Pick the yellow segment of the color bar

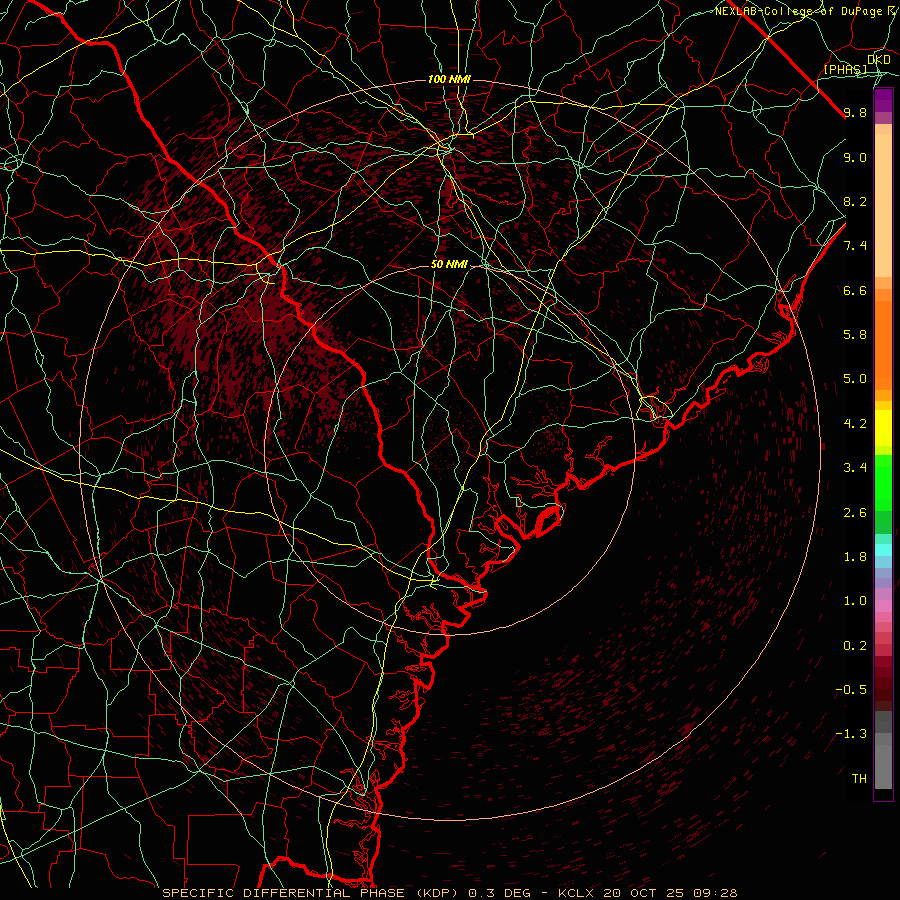pyautogui.click(x=883, y=428)
